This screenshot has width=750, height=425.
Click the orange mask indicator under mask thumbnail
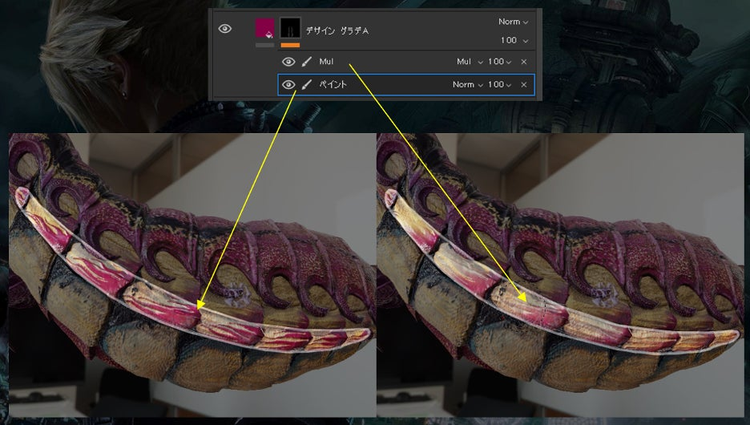(290, 45)
